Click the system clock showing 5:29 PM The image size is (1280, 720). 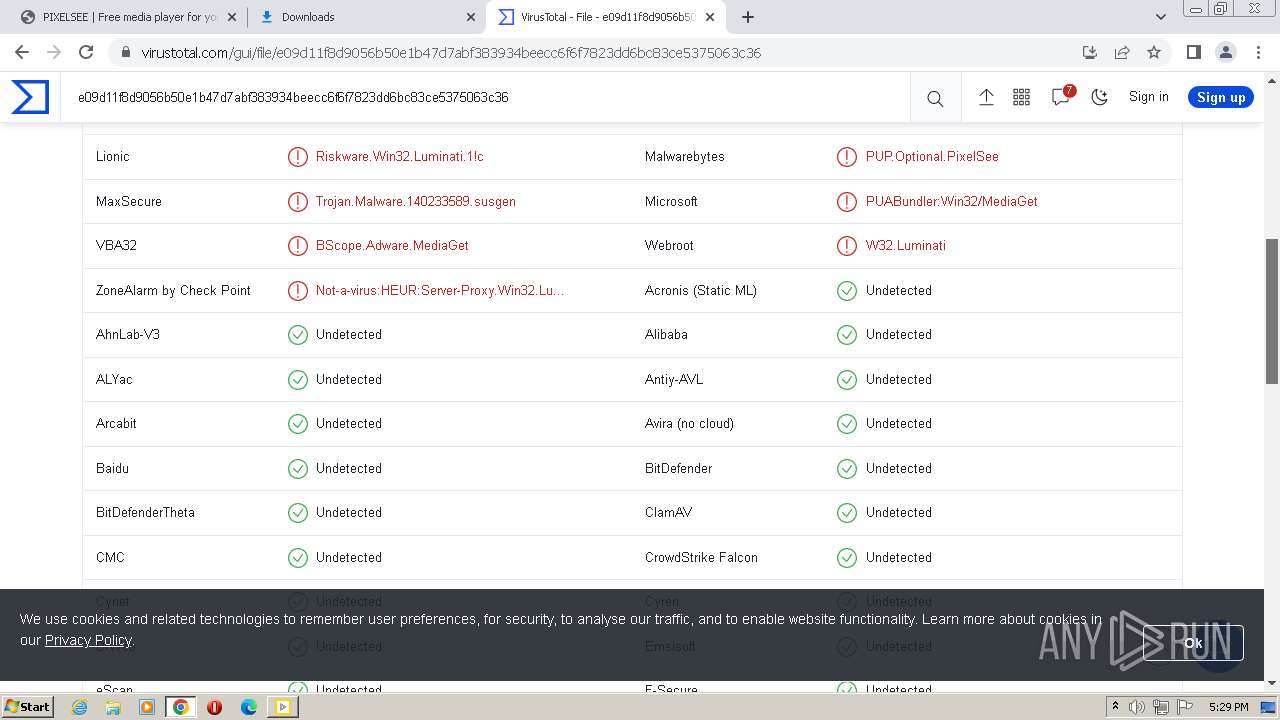(x=1228, y=707)
